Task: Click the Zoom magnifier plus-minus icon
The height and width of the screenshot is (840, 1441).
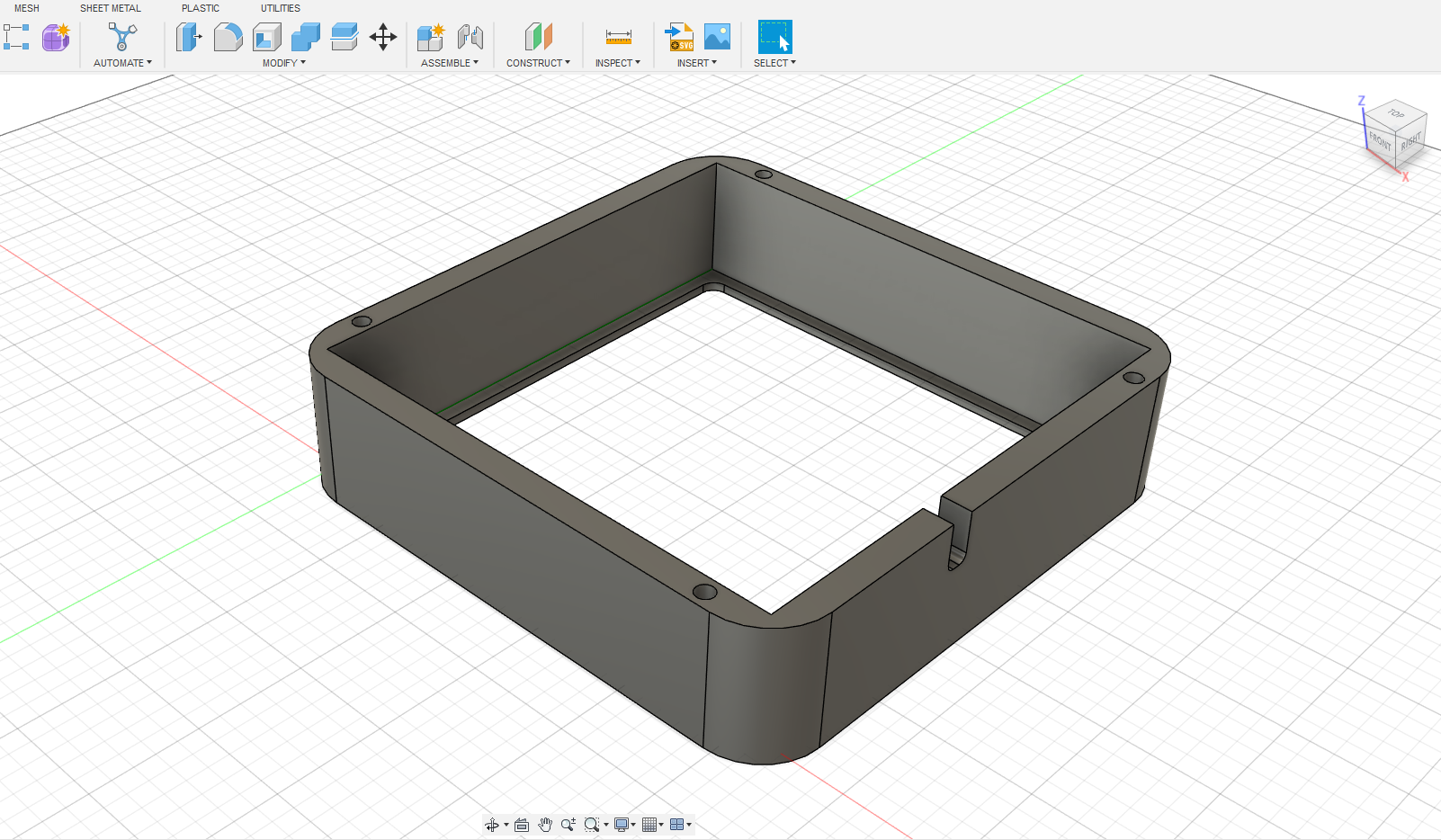Action: (x=568, y=825)
